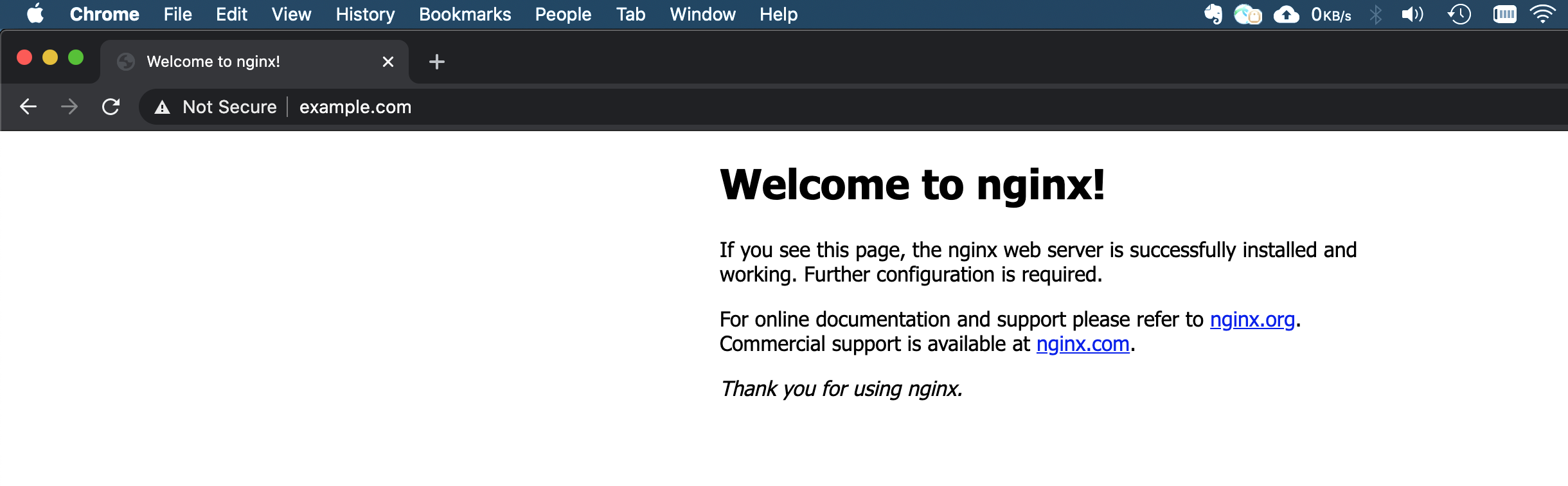1568x486 pixels.
Task: Open the Help menu
Action: click(x=778, y=14)
